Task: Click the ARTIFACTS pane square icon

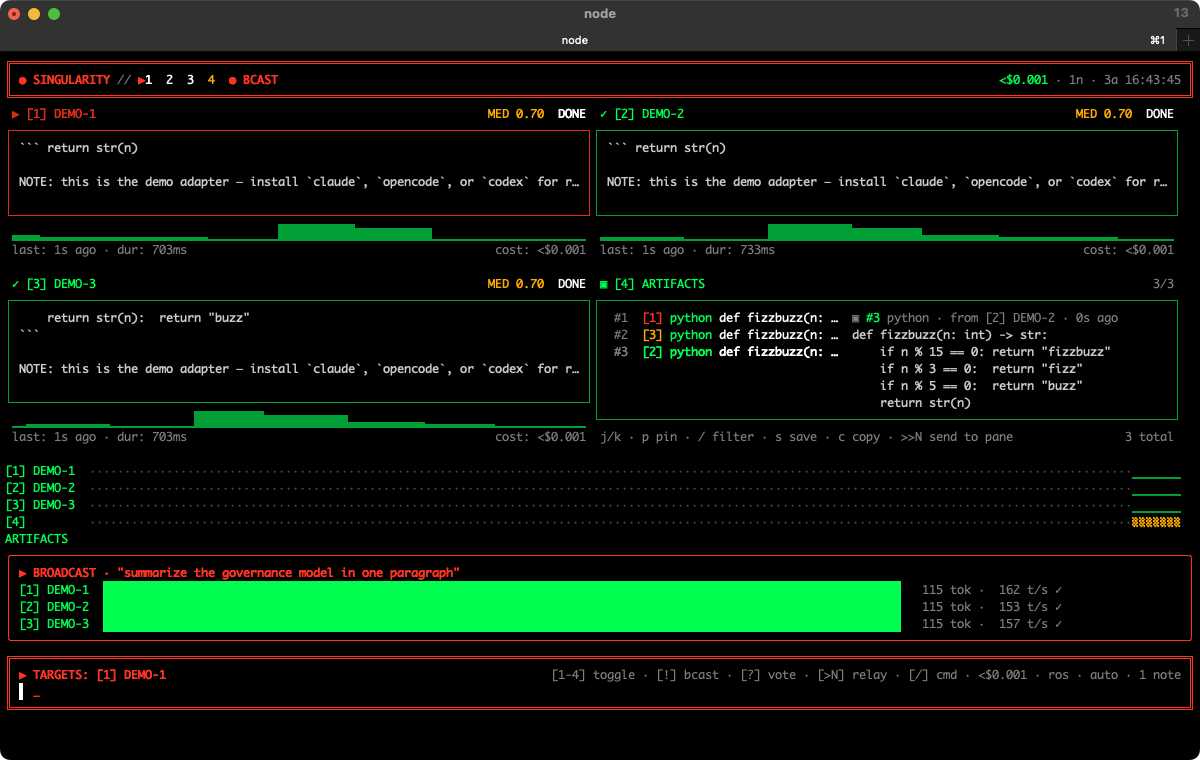Action: [604, 284]
